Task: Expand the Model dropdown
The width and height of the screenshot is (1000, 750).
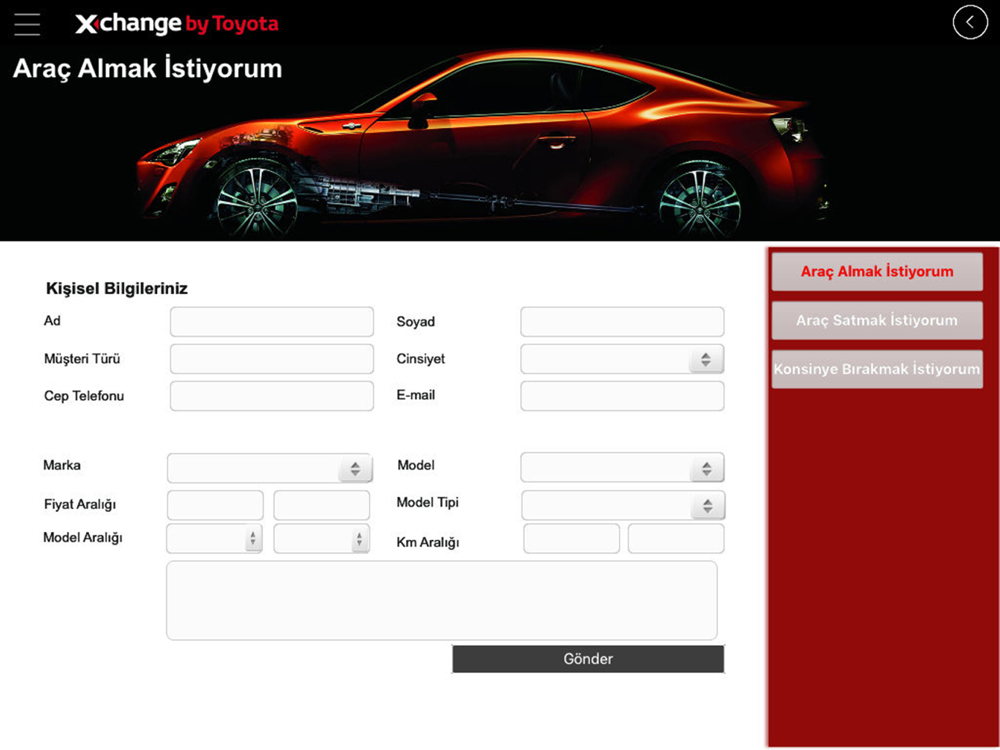Action: [621, 468]
